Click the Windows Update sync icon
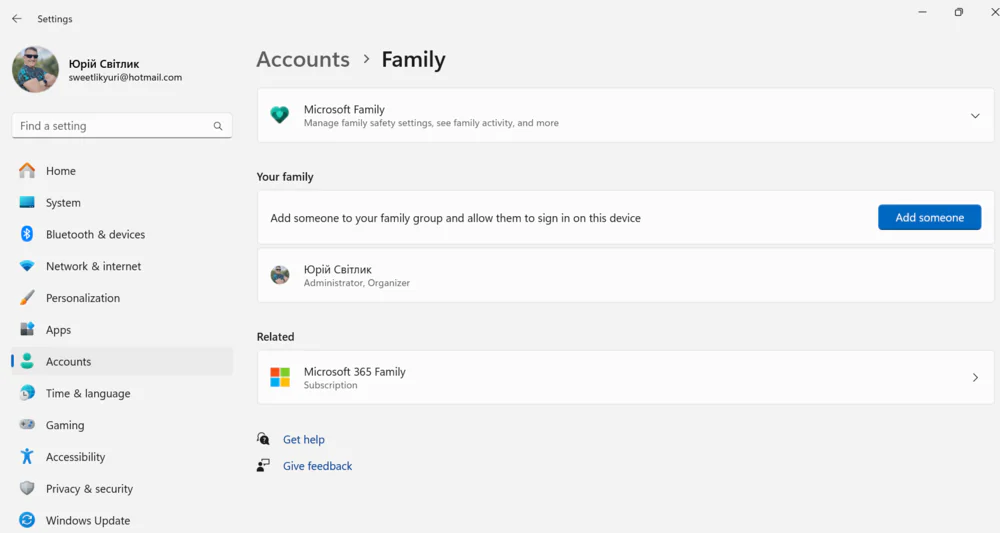Screen dimensions: 1000x533 coord(27,520)
